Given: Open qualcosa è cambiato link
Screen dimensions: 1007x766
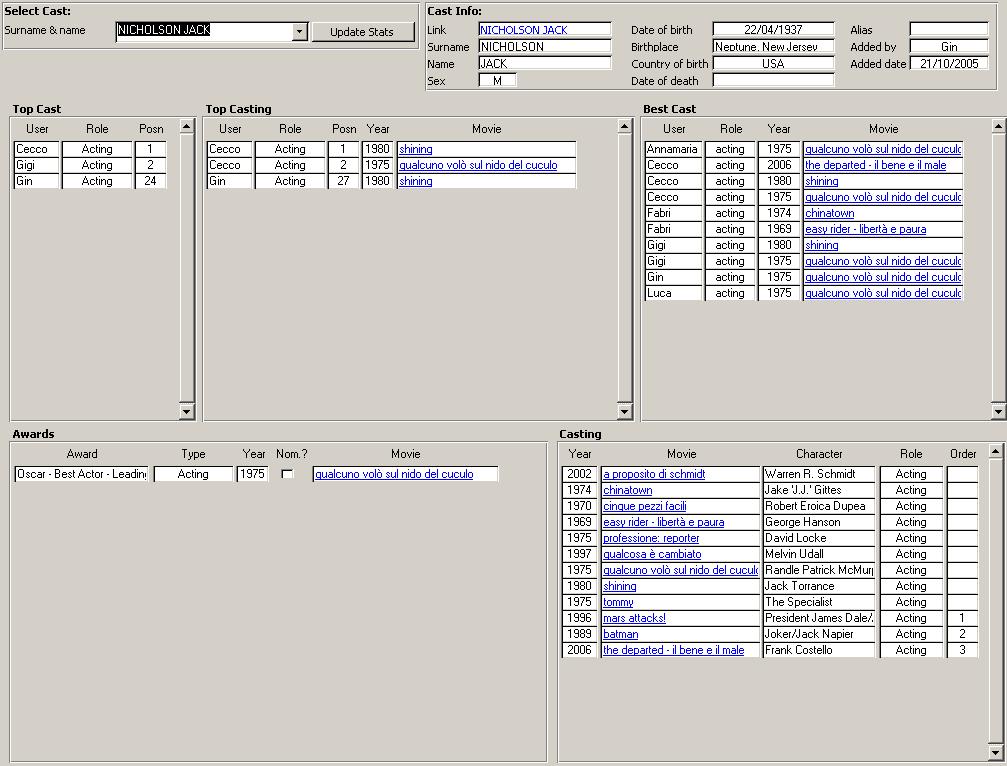Looking at the screenshot, I should click(652, 554).
